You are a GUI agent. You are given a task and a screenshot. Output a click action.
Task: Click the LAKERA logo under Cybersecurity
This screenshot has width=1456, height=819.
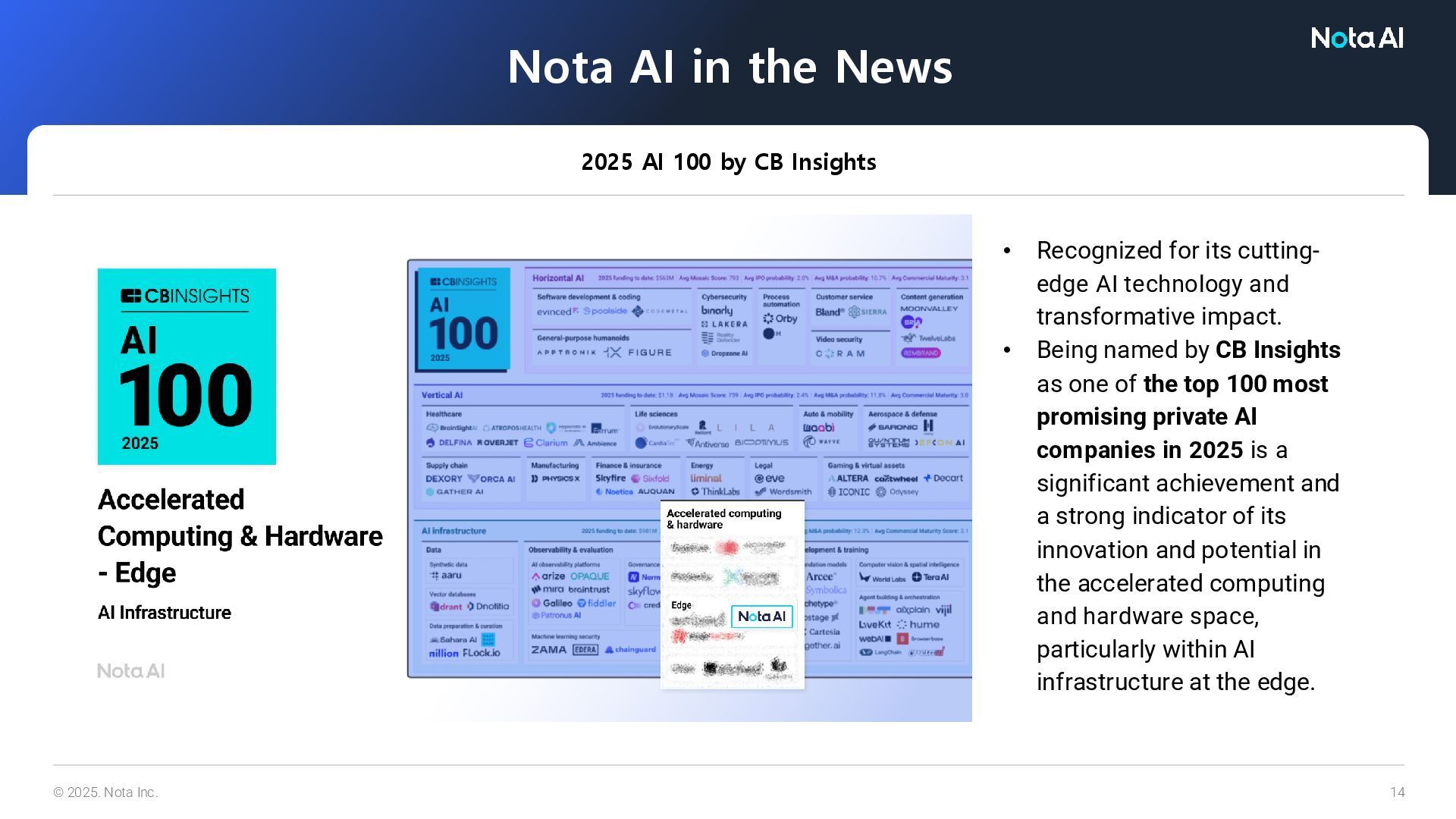726,324
